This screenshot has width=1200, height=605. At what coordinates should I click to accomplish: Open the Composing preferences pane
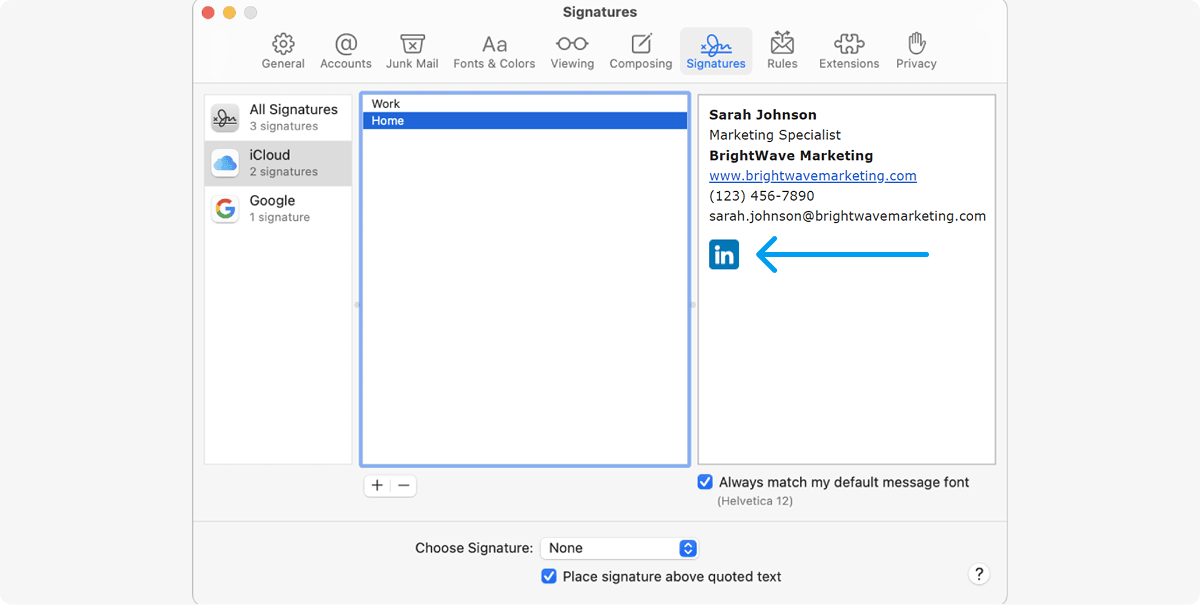coord(641,50)
